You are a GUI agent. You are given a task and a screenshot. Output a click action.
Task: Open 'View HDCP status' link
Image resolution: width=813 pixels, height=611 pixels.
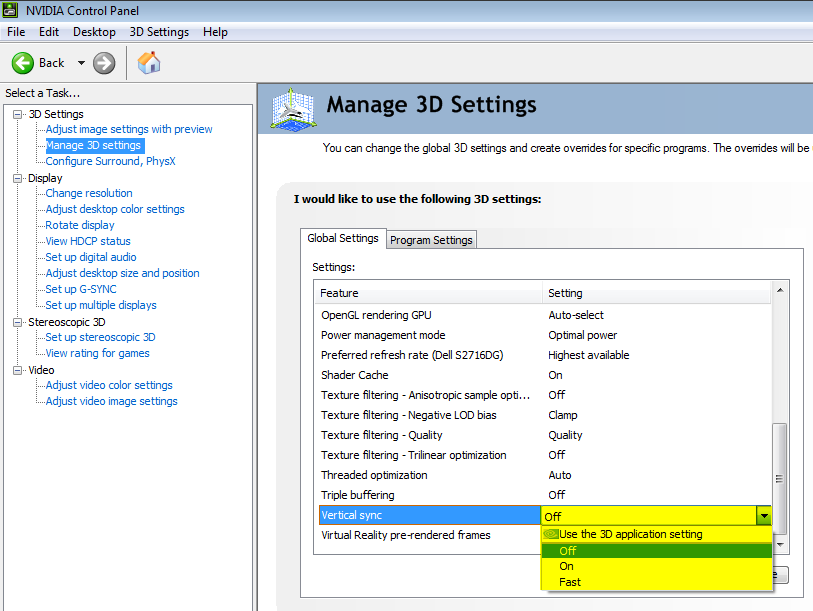click(x=88, y=241)
